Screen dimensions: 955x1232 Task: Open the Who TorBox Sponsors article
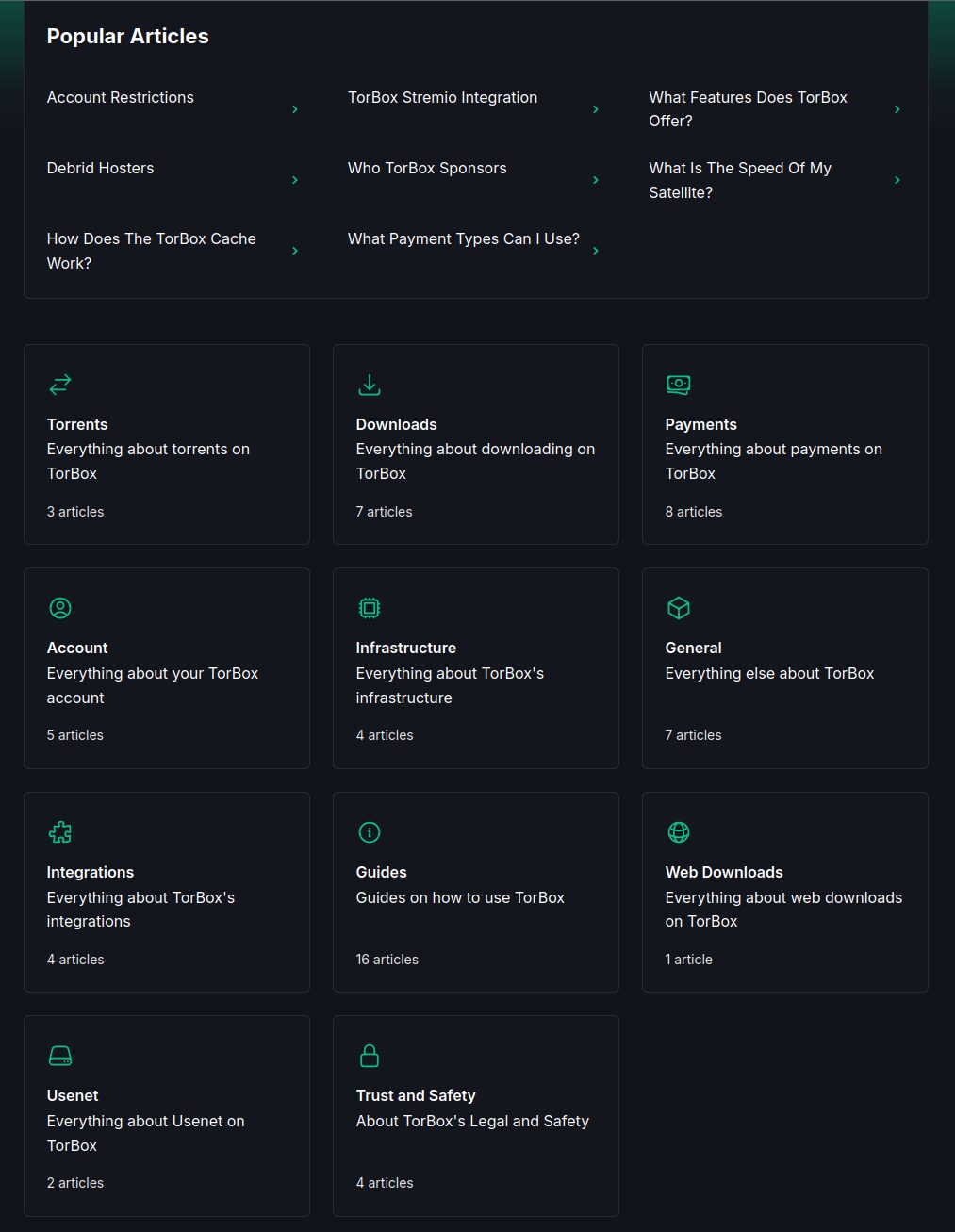427,168
